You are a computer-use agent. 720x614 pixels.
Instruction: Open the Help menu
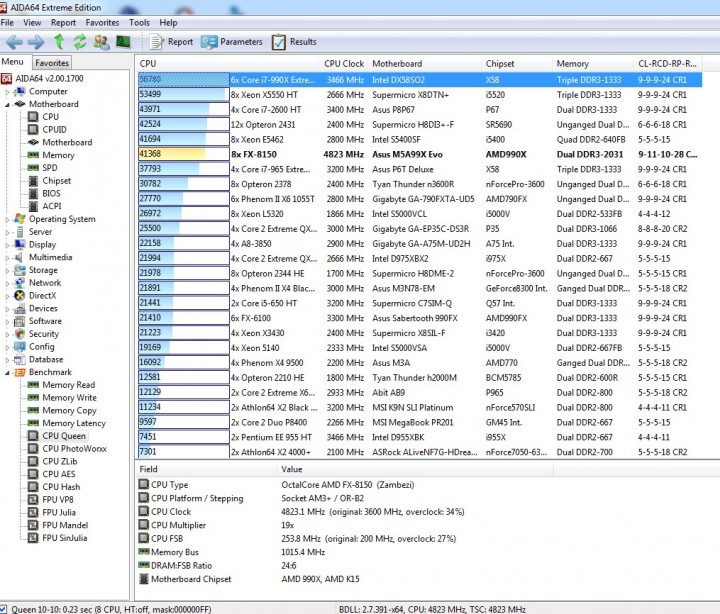click(168, 23)
